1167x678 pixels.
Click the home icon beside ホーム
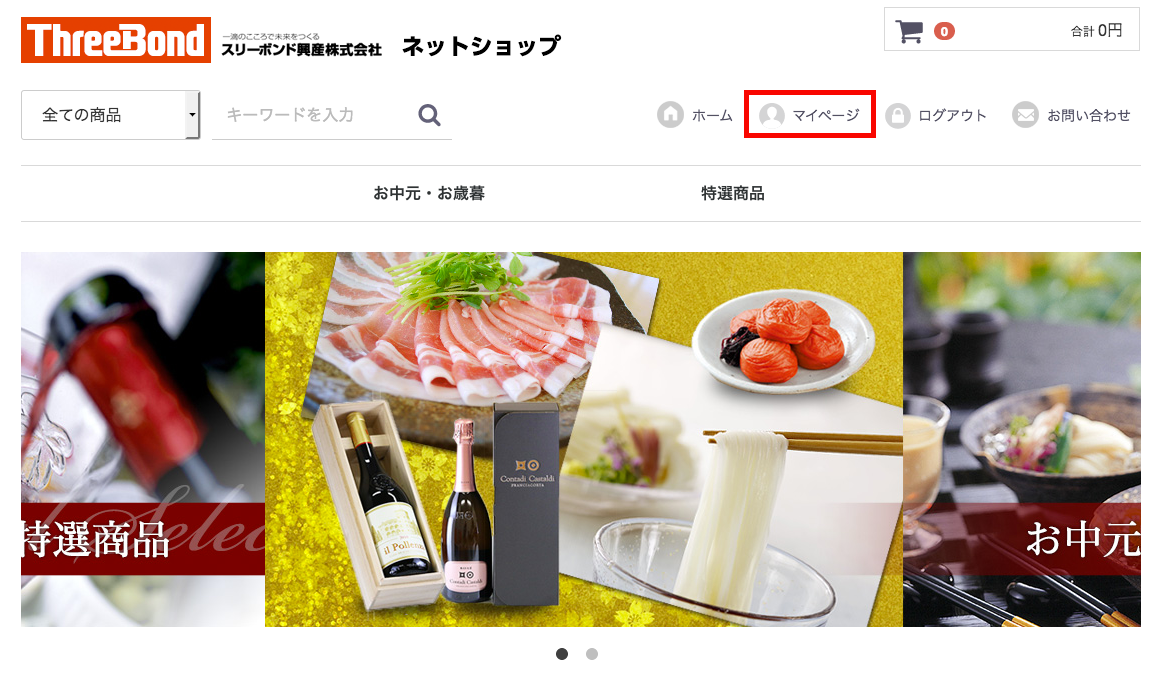coord(670,115)
